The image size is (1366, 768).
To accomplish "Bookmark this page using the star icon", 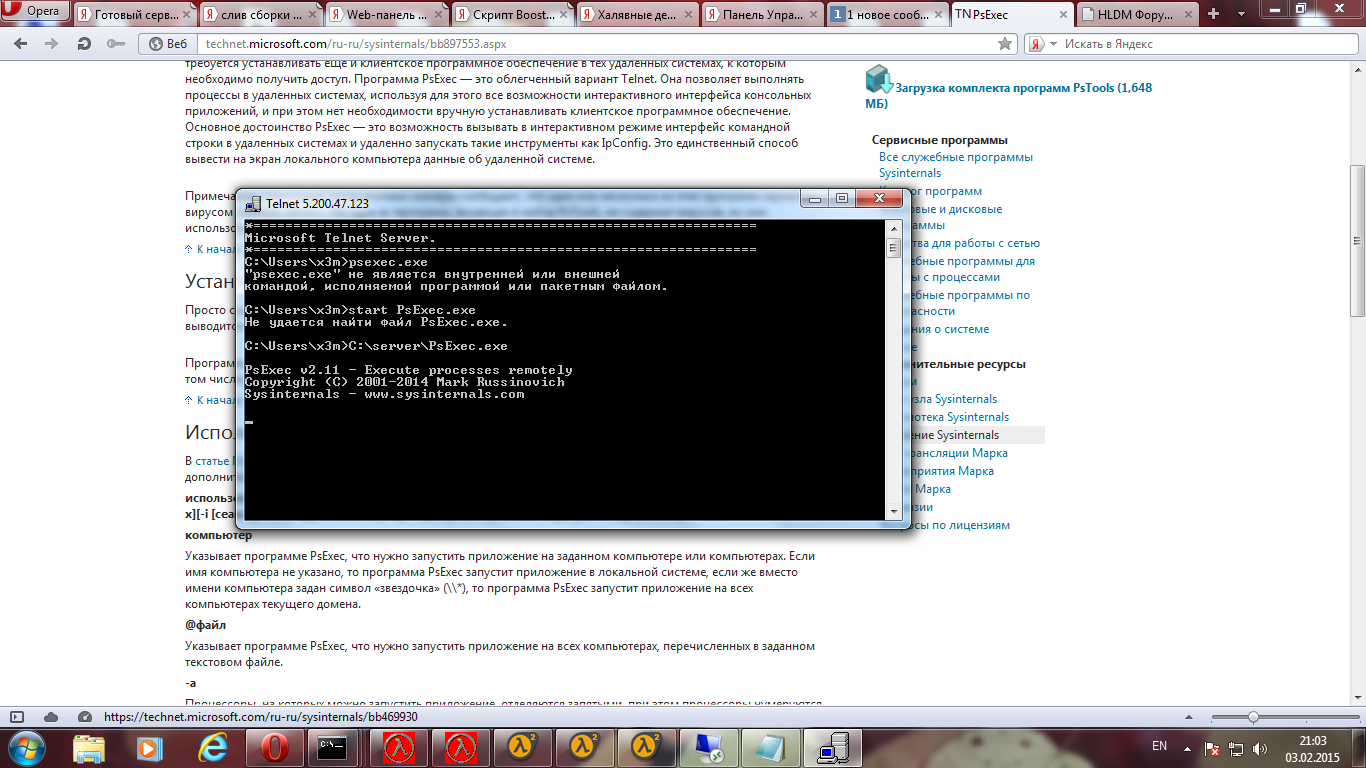I will coord(1005,44).
